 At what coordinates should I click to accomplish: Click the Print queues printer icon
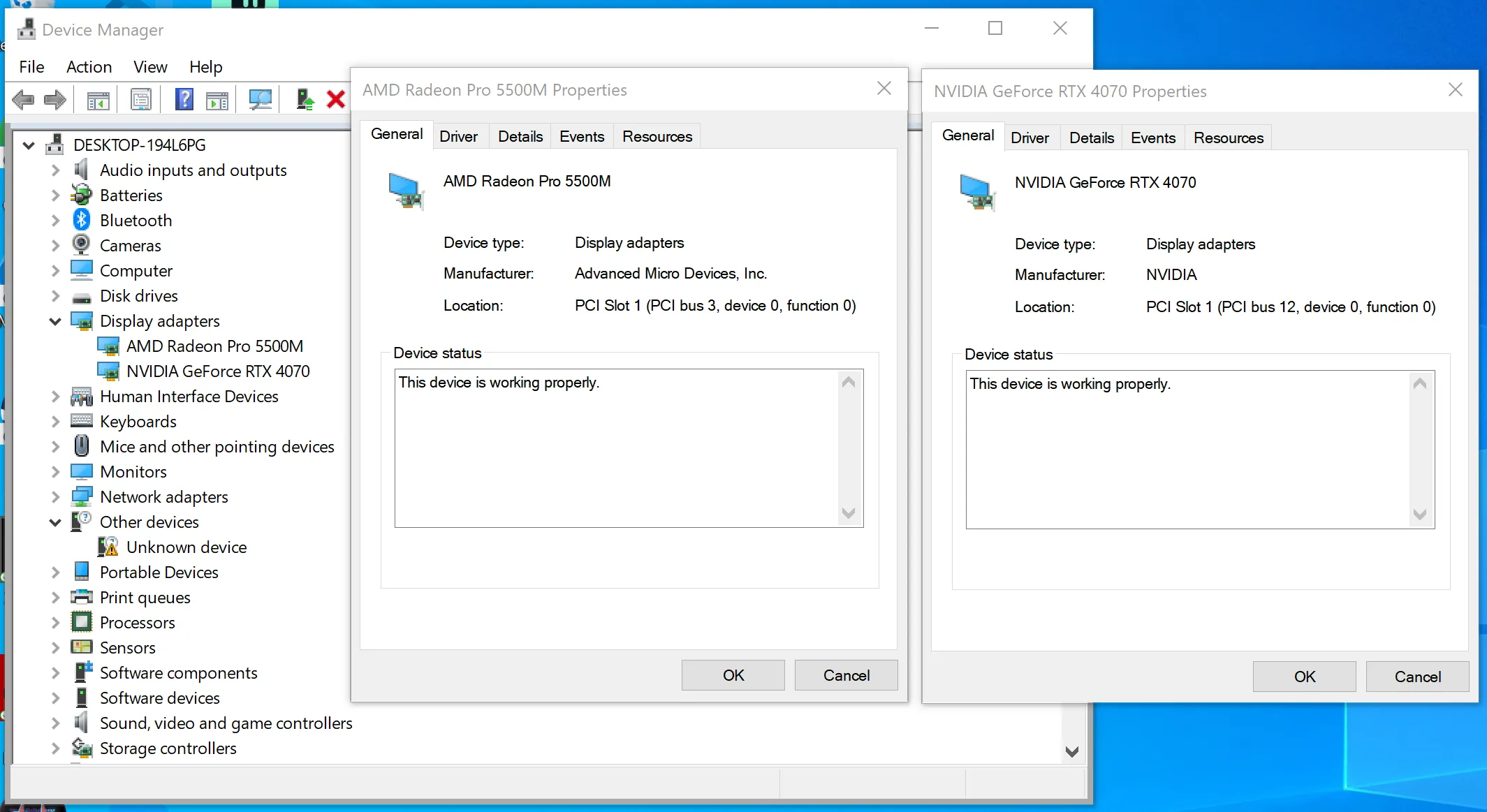[x=82, y=597]
